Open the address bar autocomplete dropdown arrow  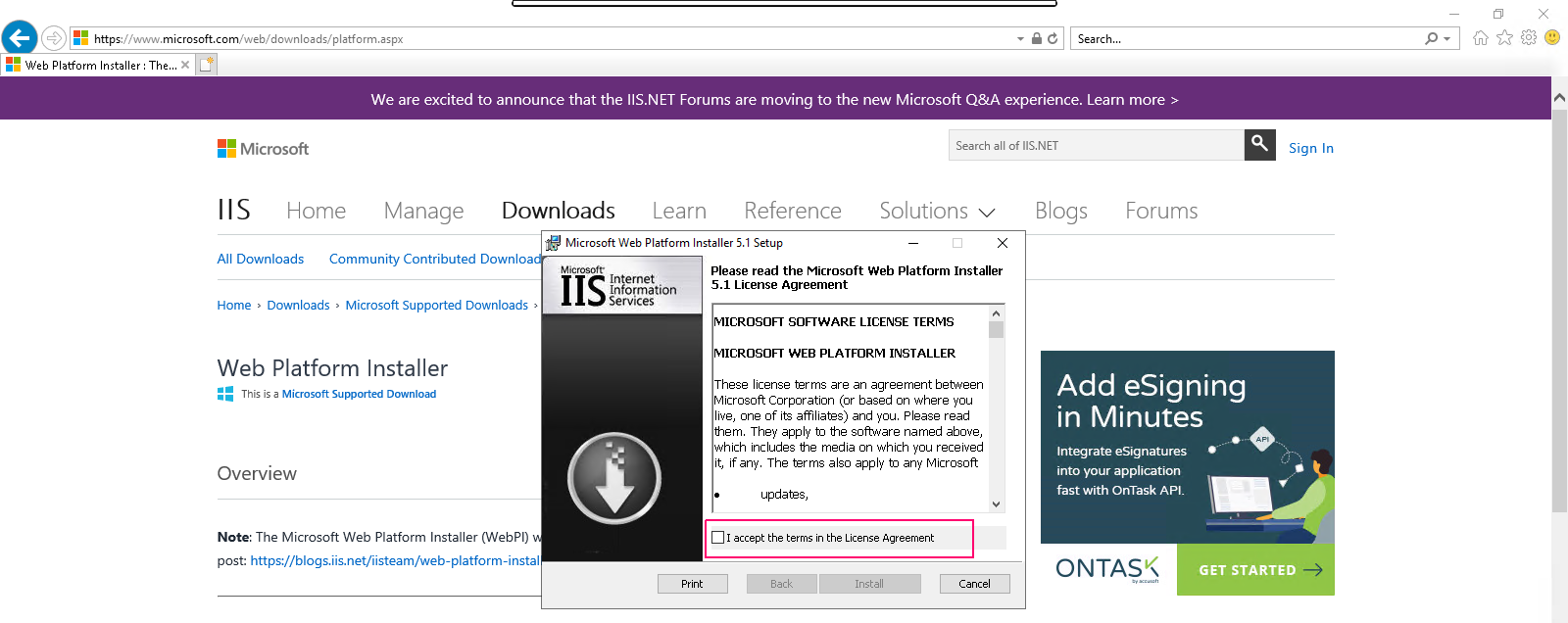(x=1021, y=39)
